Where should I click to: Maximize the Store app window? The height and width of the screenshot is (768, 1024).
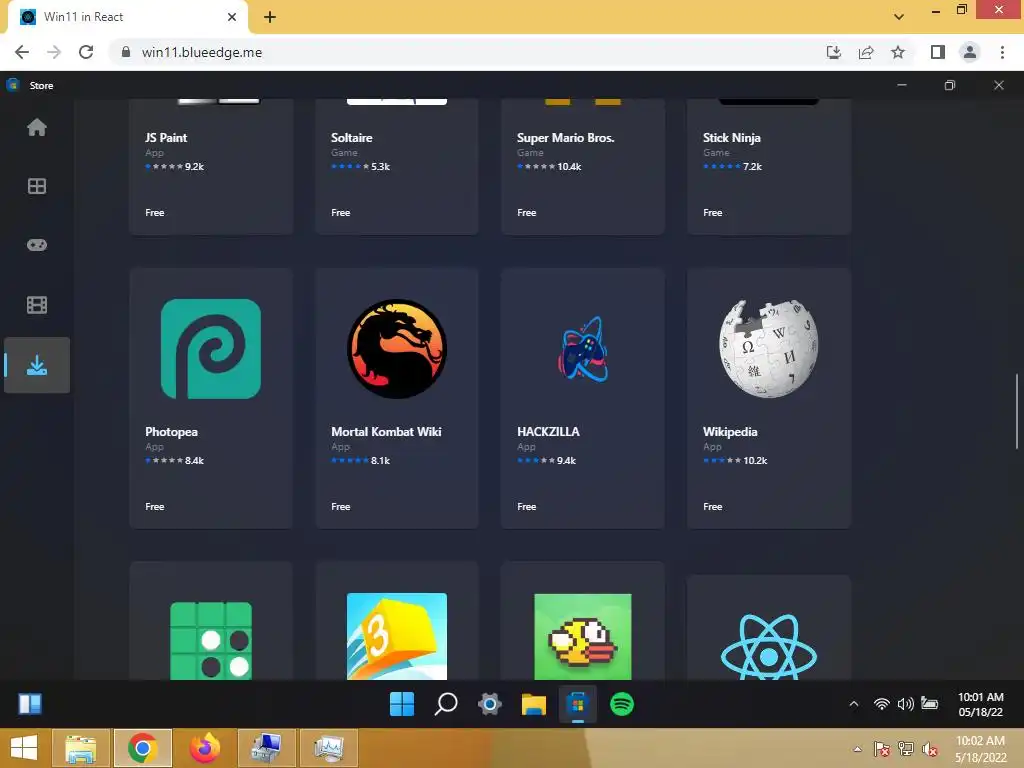click(x=950, y=85)
